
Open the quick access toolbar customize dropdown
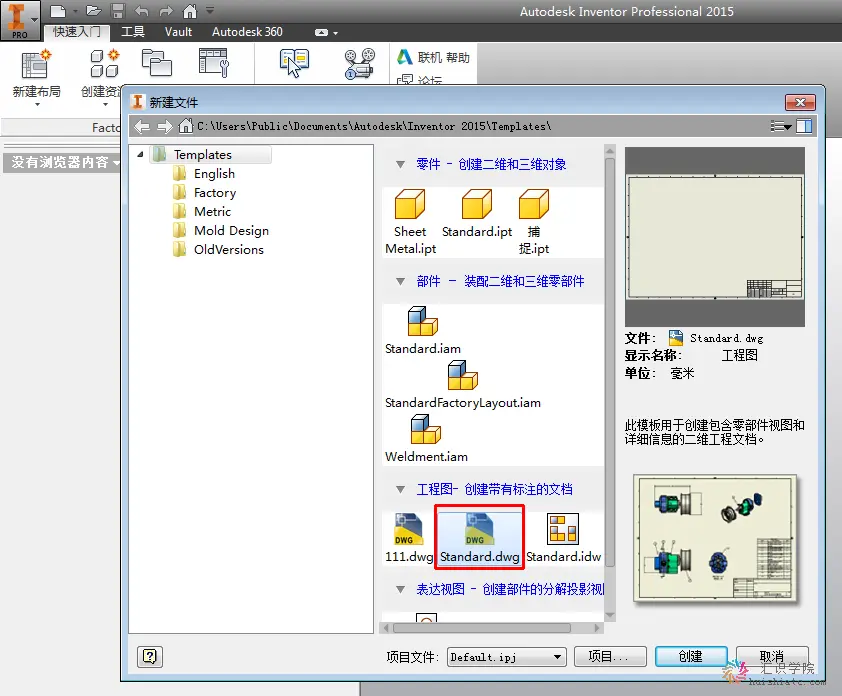[210, 10]
